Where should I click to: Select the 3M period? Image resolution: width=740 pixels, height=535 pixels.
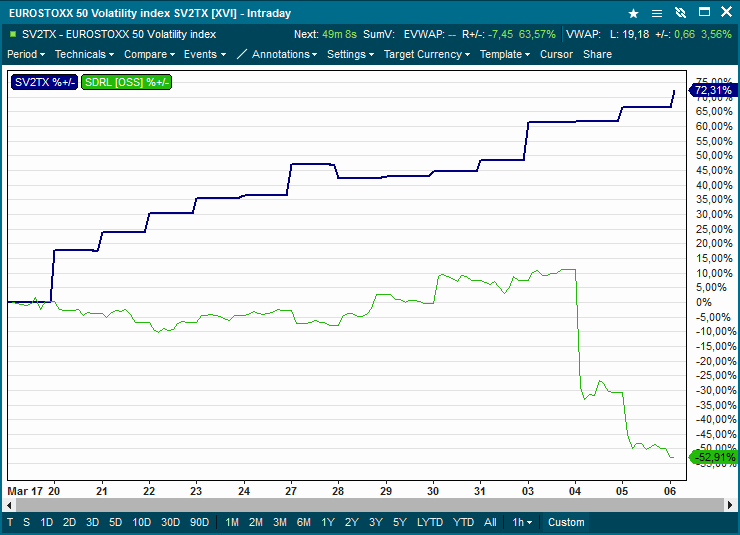(x=280, y=522)
